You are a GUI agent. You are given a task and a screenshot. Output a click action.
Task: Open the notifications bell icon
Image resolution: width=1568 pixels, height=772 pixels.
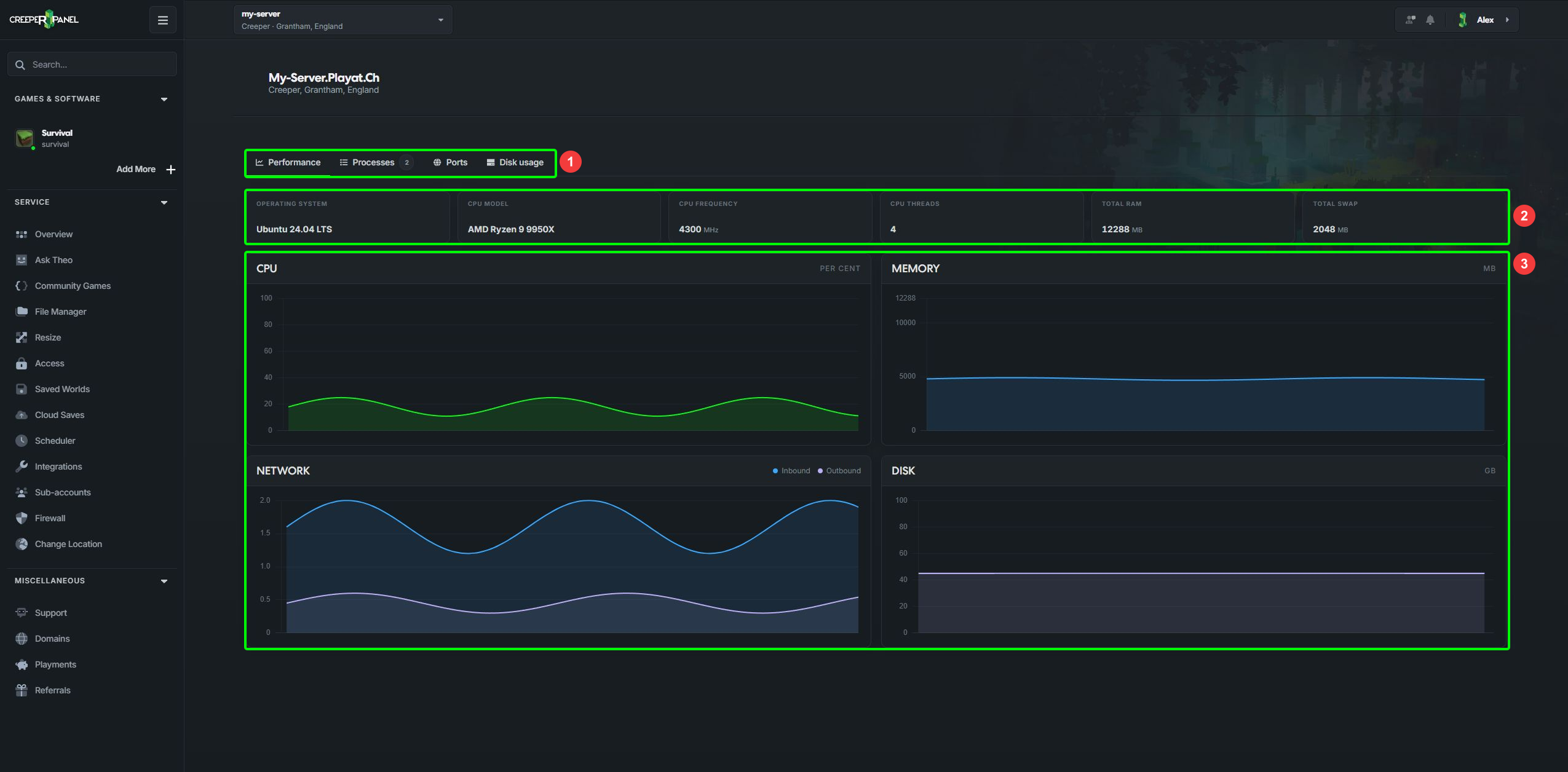[x=1430, y=20]
